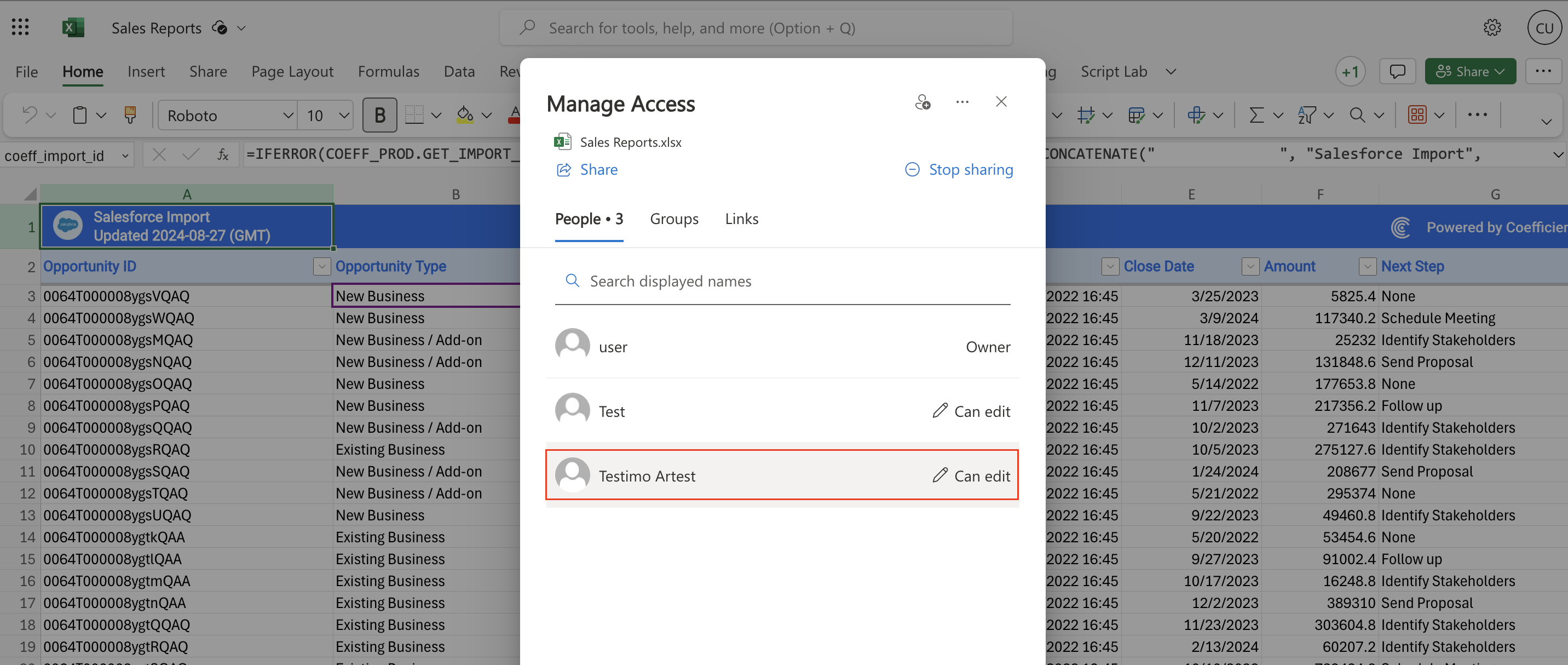This screenshot has width=1568, height=665.
Task: Select cell 0064T000008ygsWQAQ
Action: [x=186, y=318]
